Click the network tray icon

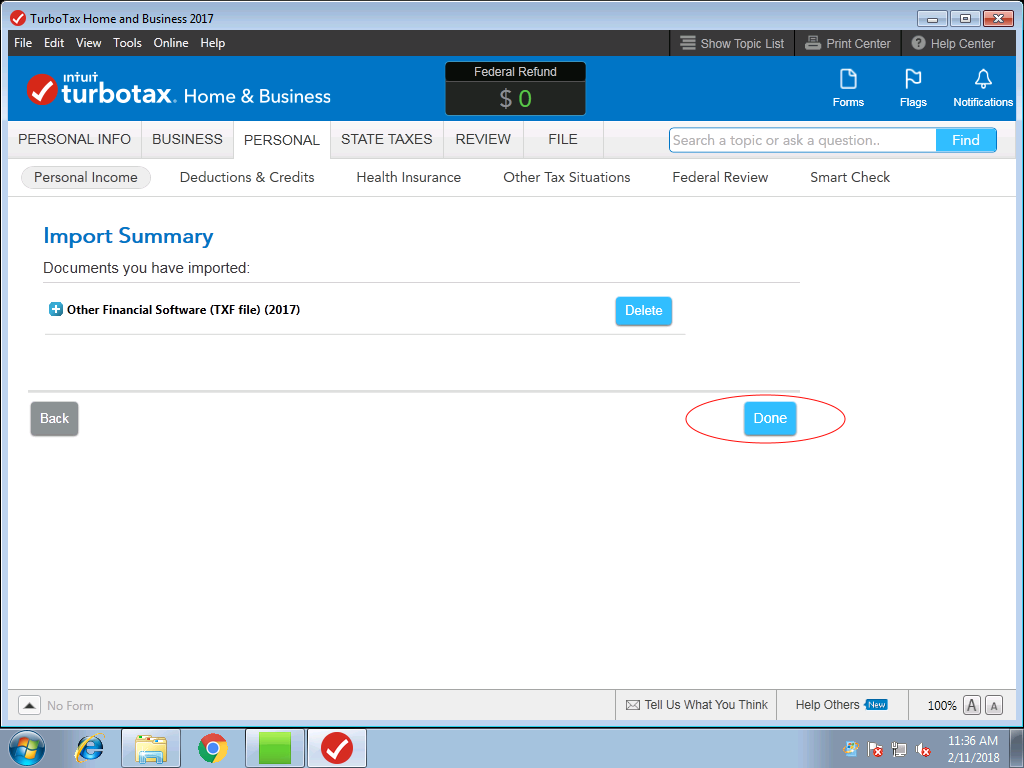[x=899, y=750]
